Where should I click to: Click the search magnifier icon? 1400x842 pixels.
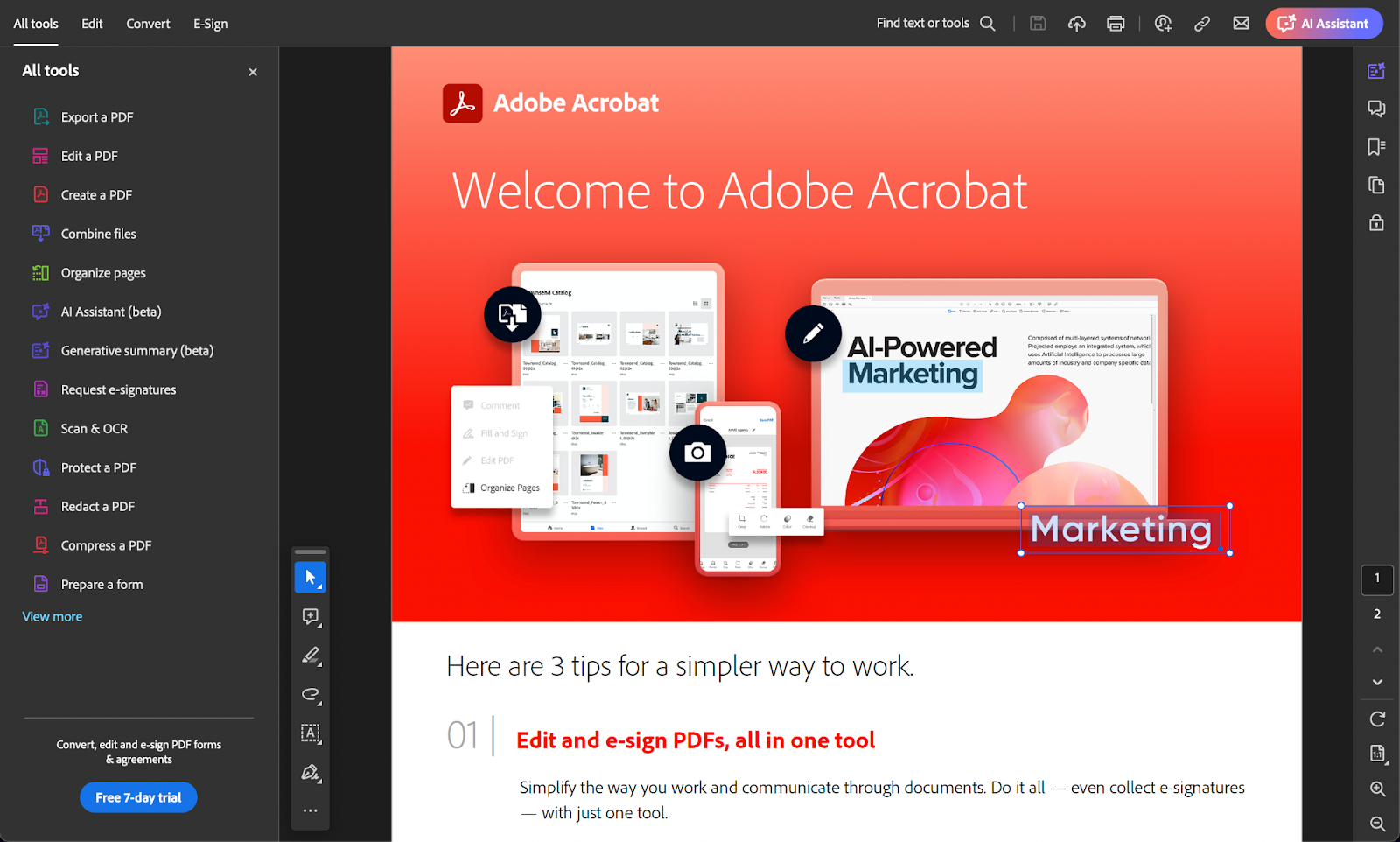pos(988,24)
